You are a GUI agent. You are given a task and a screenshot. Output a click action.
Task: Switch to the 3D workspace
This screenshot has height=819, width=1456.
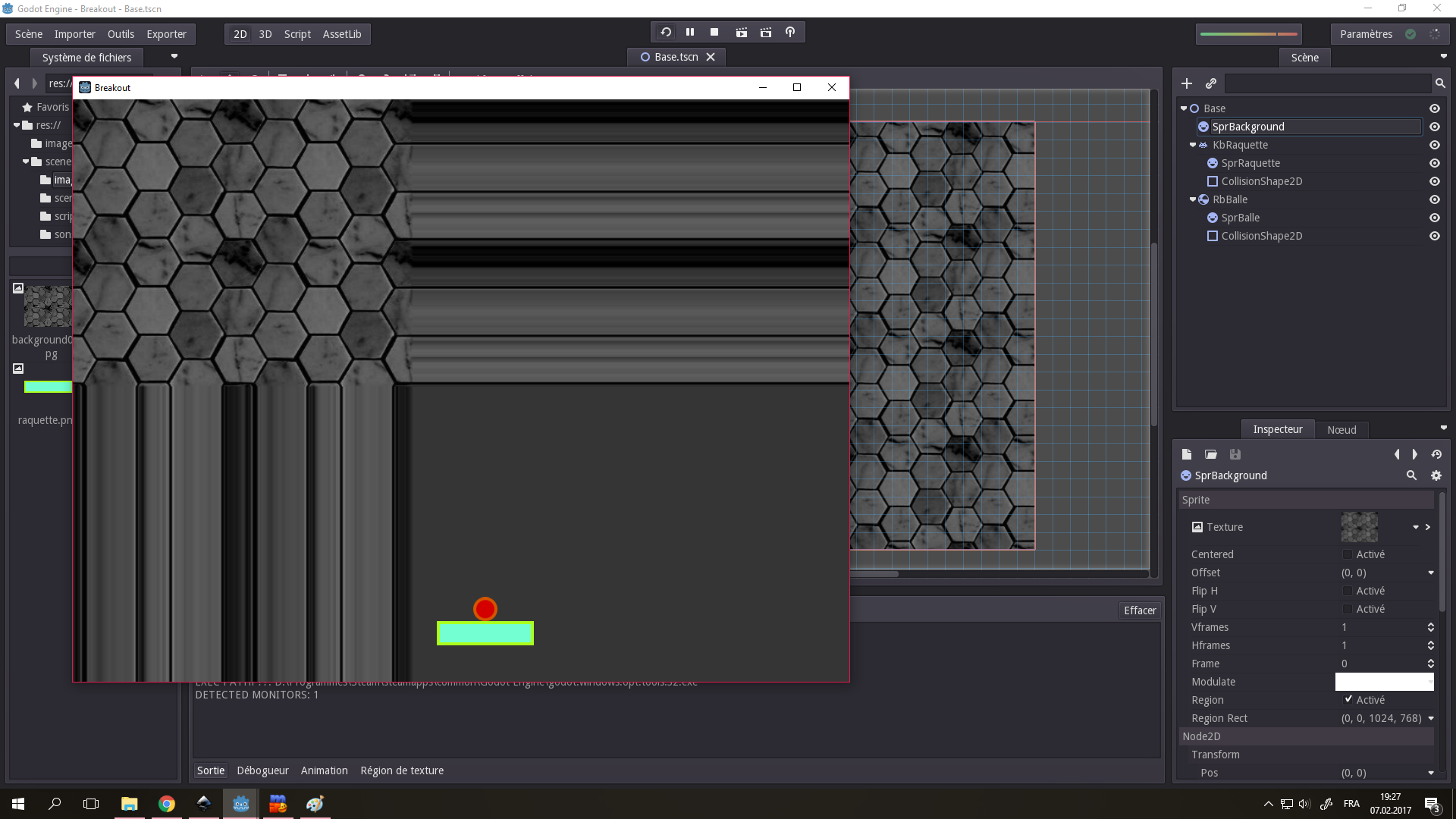(265, 34)
